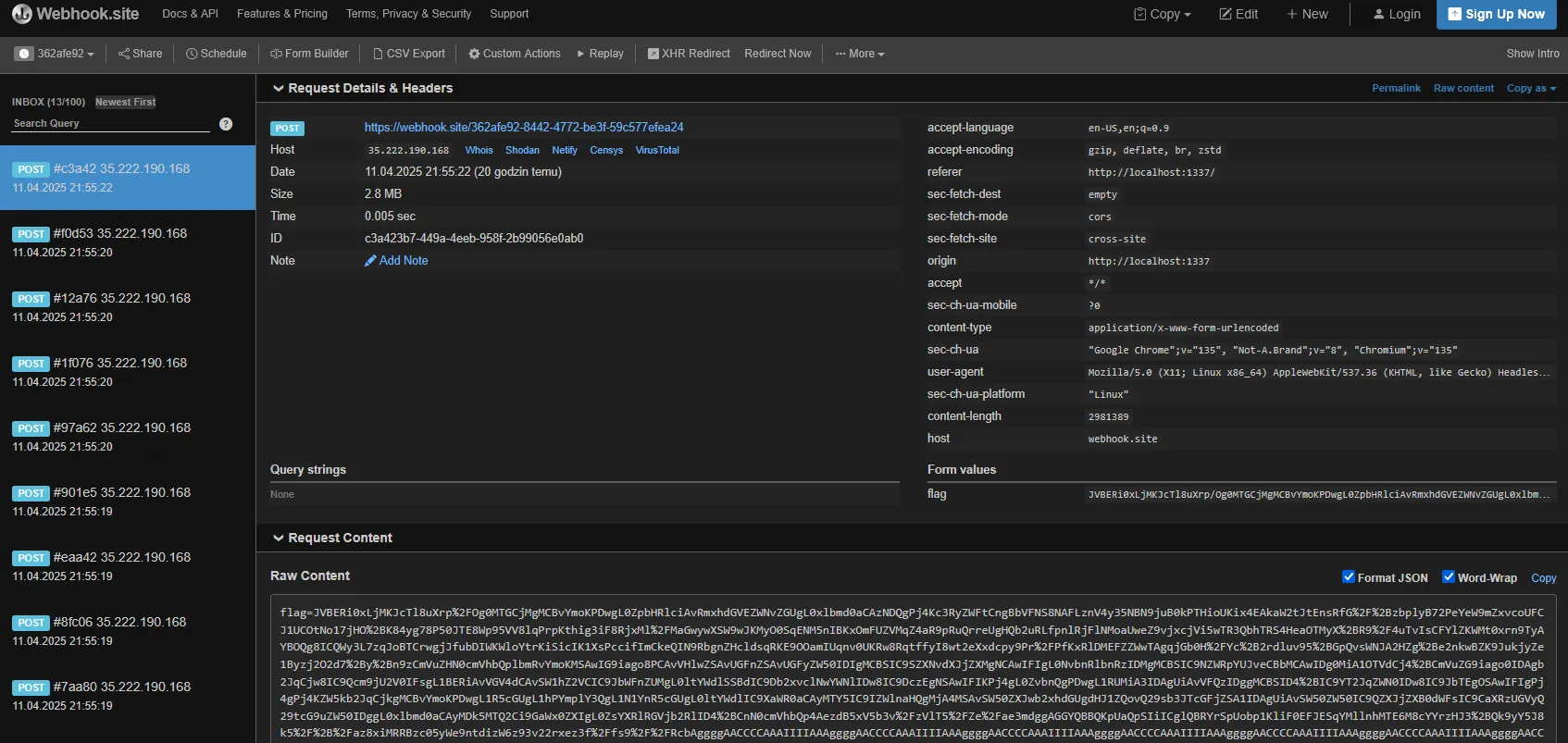The height and width of the screenshot is (743, 1568).
Task: Open the webhook.site request URL link
Action: tap(524, 128)
